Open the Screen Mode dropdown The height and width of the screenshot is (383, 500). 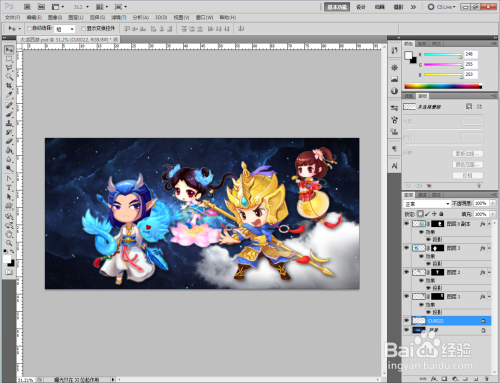tap(121, 7)
